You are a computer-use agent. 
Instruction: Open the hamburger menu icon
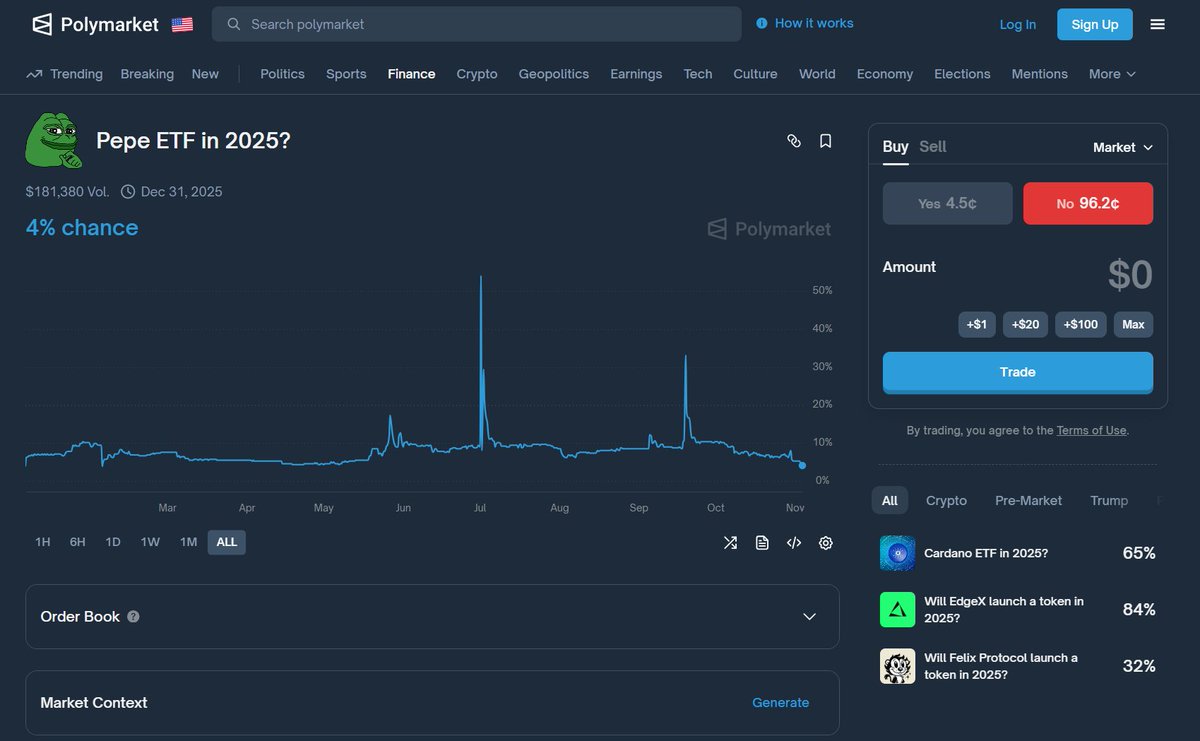coord(1157,24)
